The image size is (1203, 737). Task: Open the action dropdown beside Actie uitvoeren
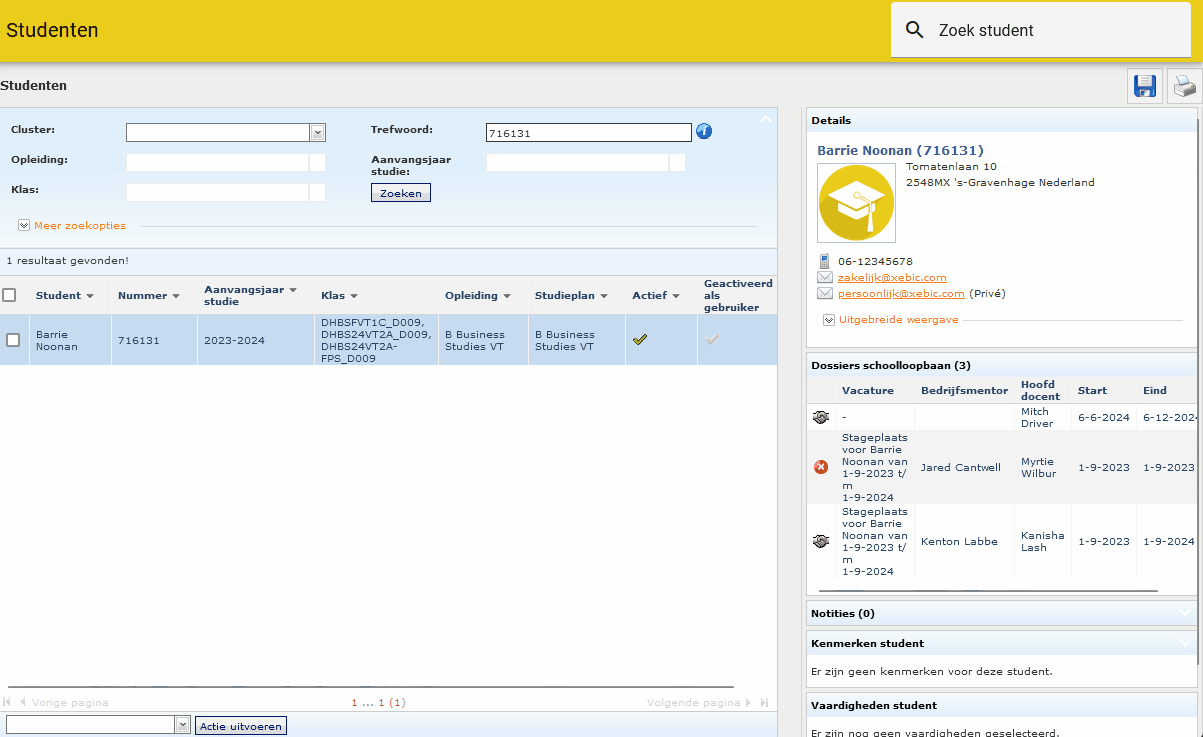tap(182, 725)
